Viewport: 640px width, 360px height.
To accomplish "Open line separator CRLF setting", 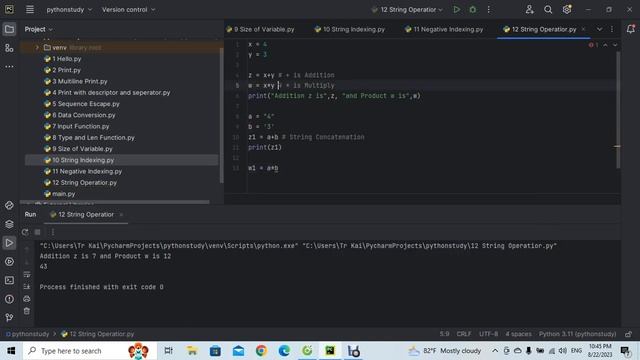I will [x=464, y=334].
